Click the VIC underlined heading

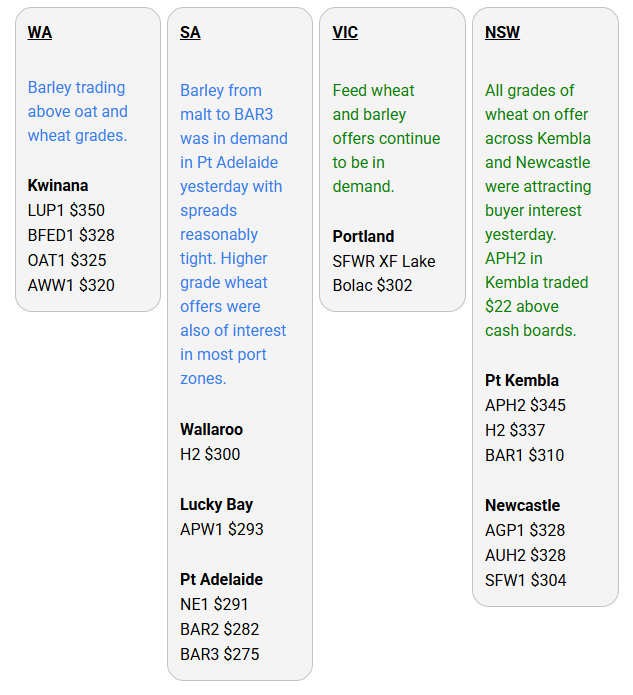pos(345,33)
